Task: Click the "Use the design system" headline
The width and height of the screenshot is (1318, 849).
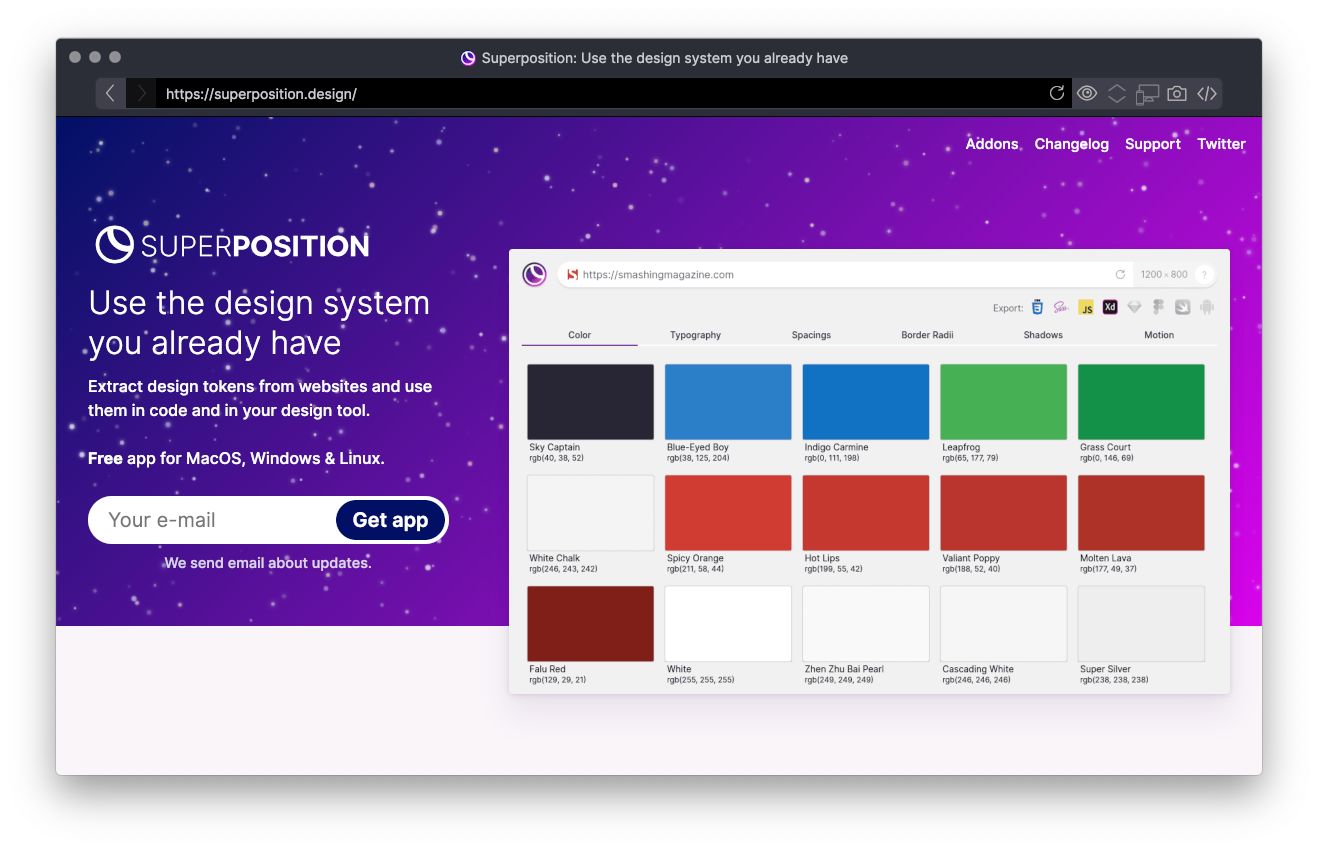Action: pos(259,303)
